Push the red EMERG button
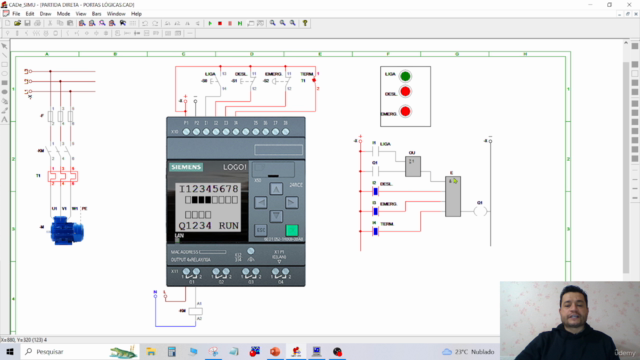Screen dimensions: 640x360 pos(405,111)
